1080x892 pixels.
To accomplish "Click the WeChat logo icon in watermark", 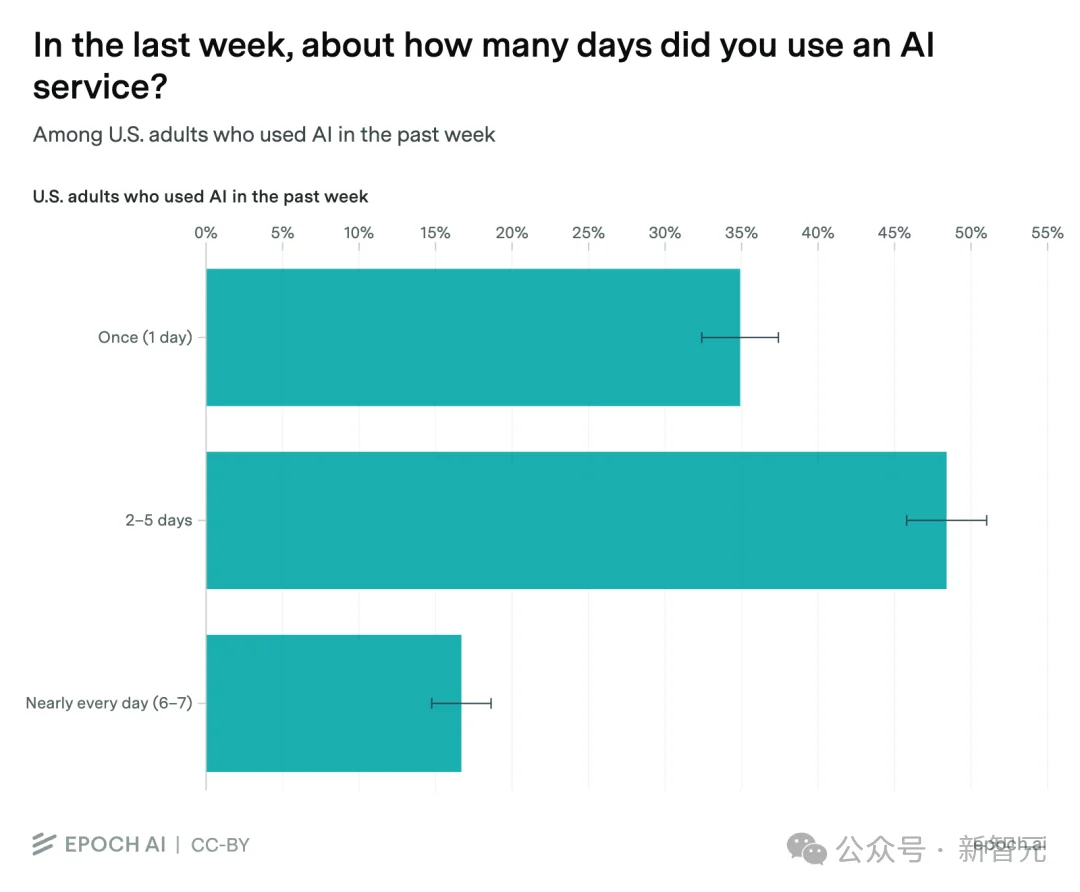I will click(807, 849).
